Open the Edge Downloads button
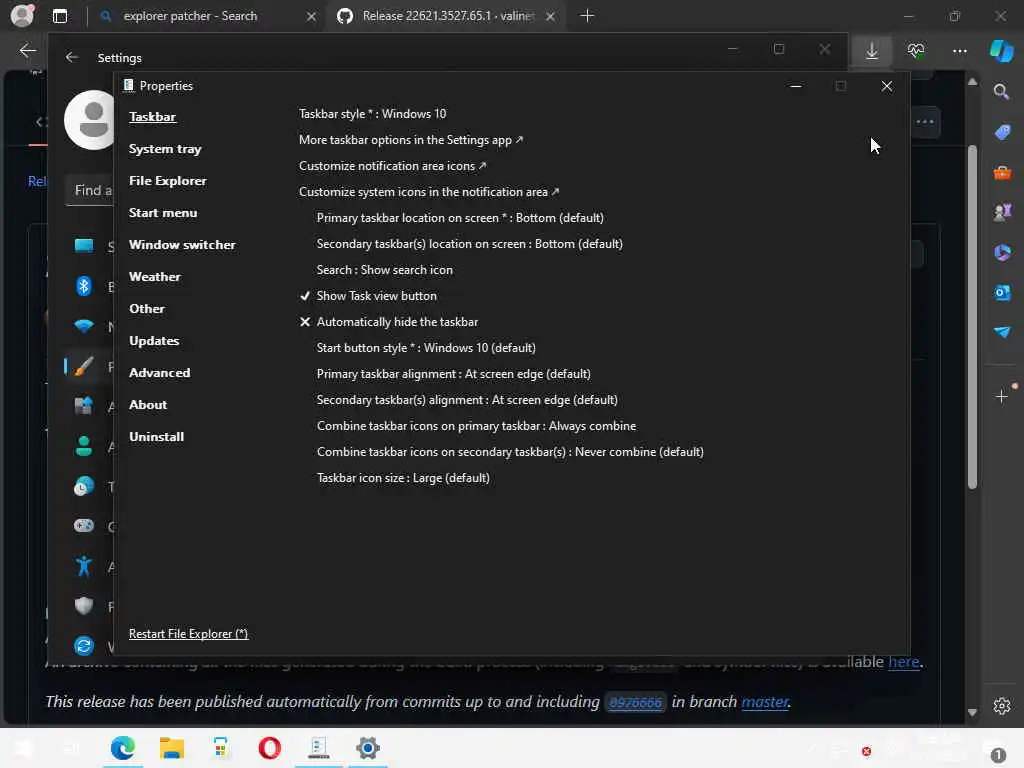Image resolution: width=1024 pixels, height=768 pixels. click(872, 50)
